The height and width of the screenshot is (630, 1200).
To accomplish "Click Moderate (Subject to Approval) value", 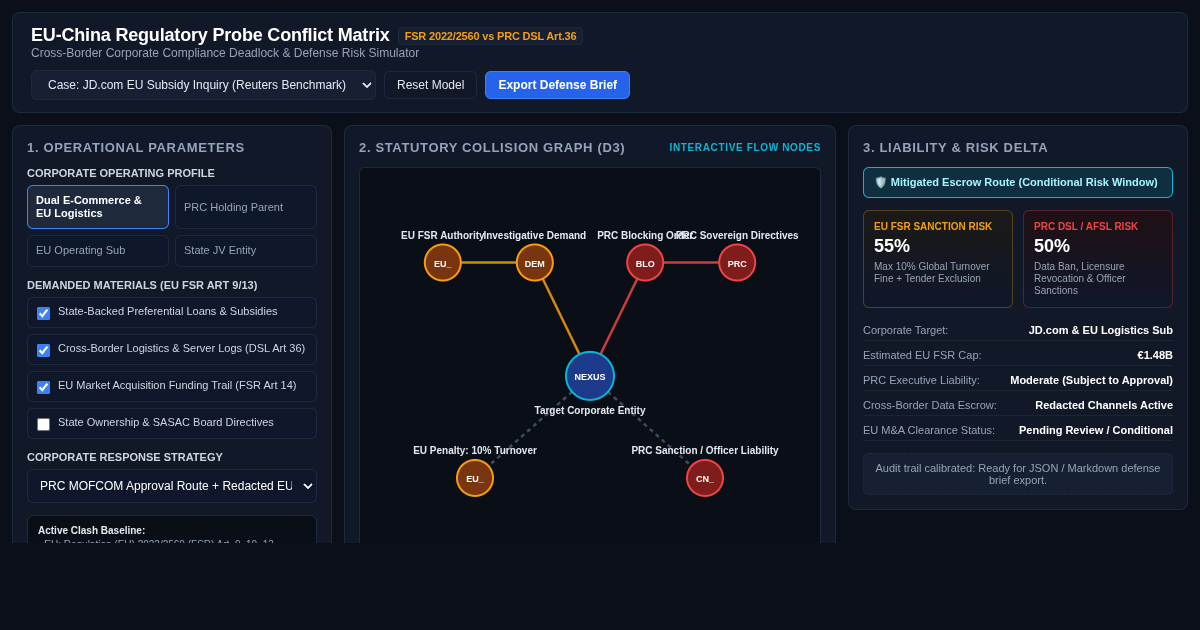I will click(x=1091, y=380).
